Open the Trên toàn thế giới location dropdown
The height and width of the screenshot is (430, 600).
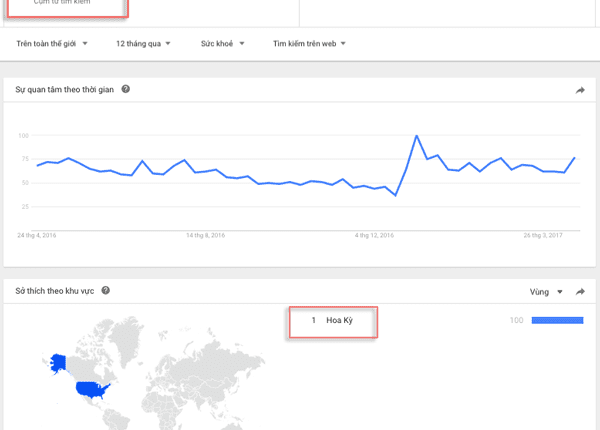53,44
